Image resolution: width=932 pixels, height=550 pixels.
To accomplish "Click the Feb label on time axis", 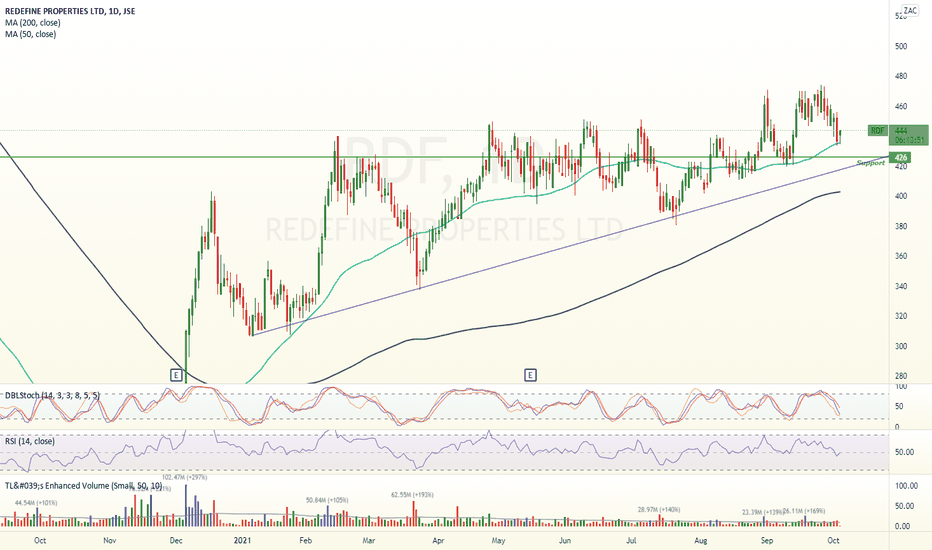I will click(x=306, y=540).
